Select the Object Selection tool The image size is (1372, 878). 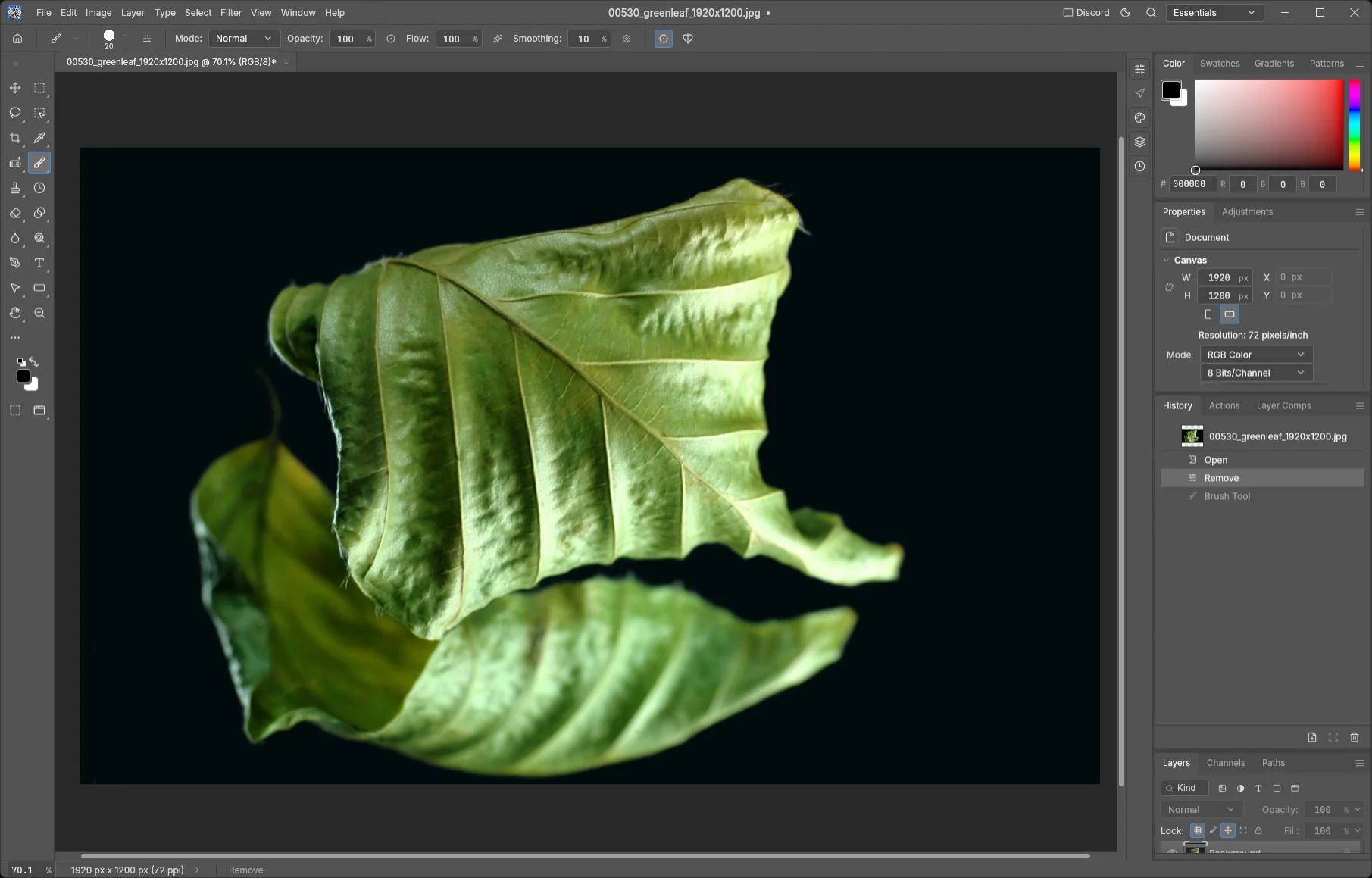point(39,113)
